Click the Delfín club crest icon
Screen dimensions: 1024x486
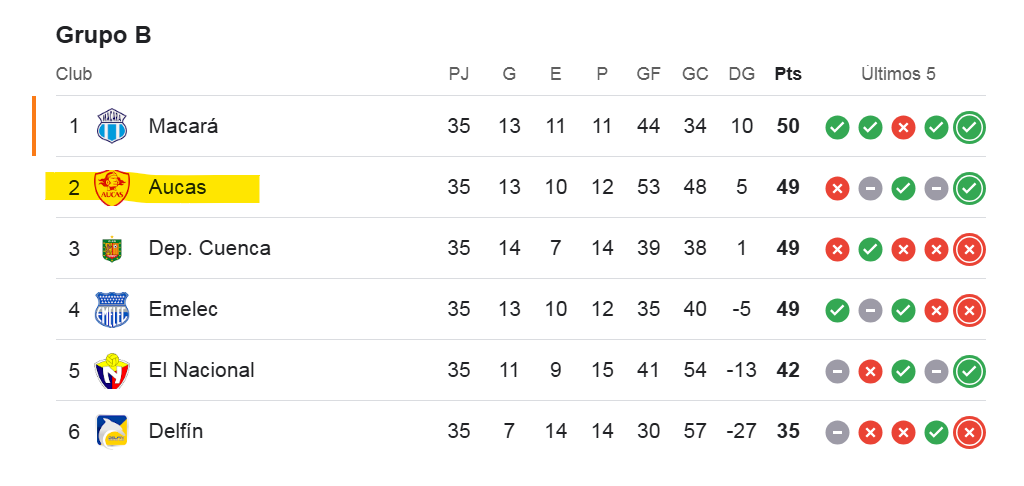[x=112, y=431]
